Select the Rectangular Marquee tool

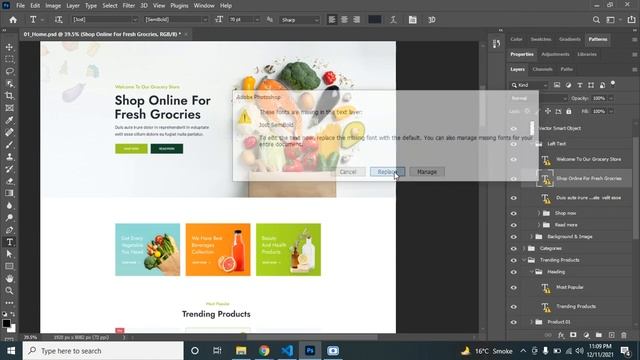(x=9, y=59)
